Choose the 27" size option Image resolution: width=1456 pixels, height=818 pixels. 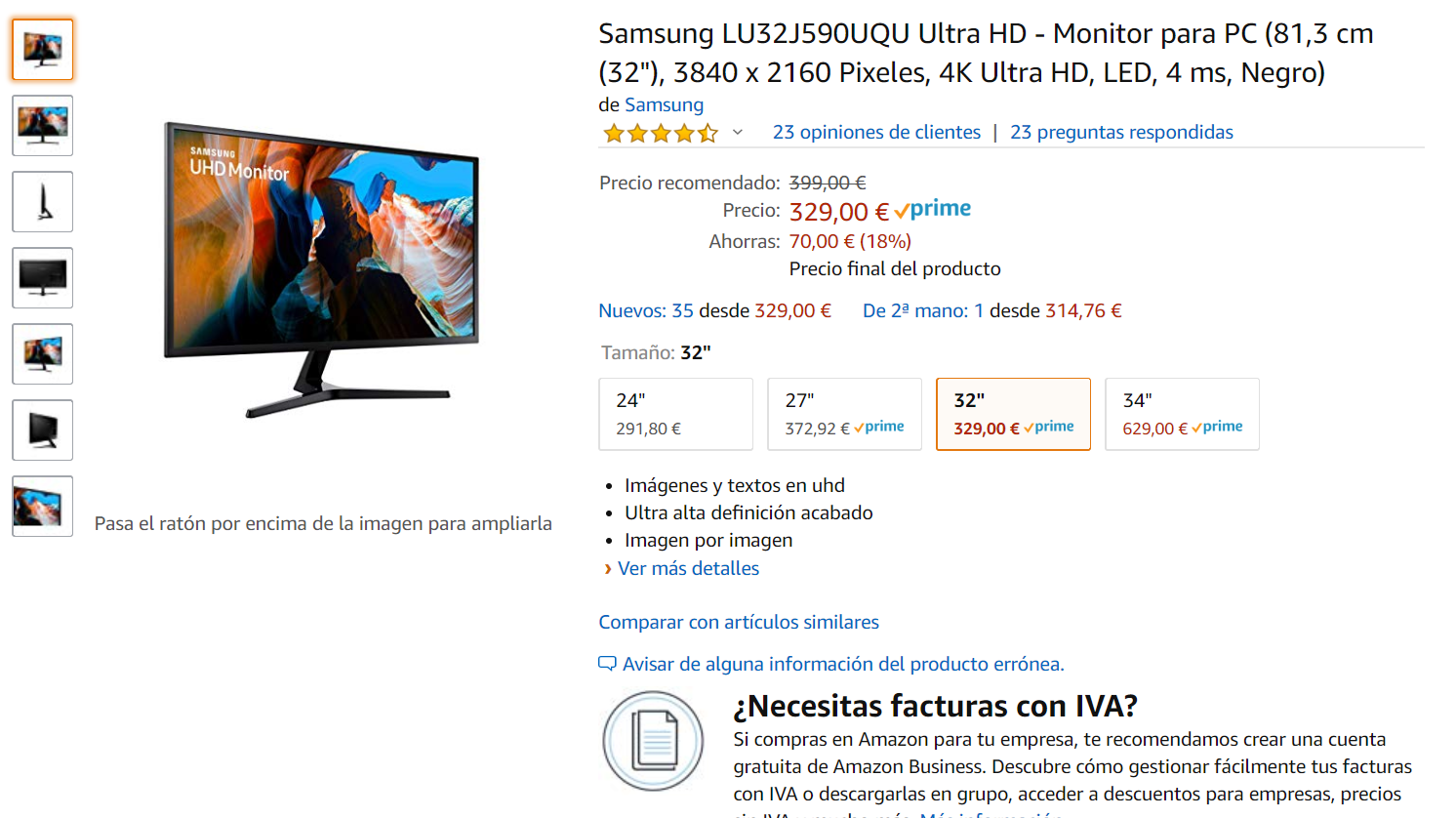[x=845, y=414]
